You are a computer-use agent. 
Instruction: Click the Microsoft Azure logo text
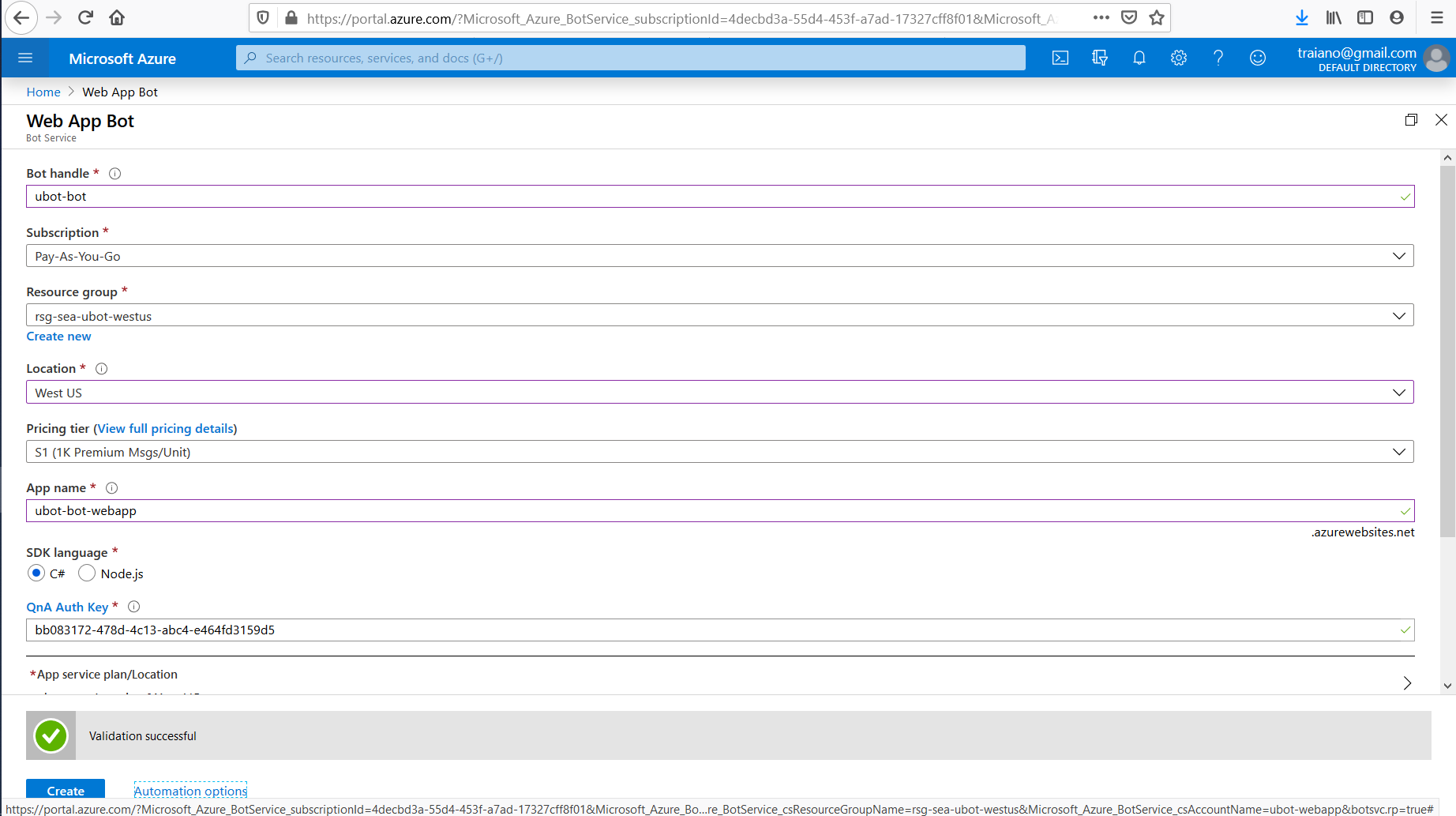(122, 58)
